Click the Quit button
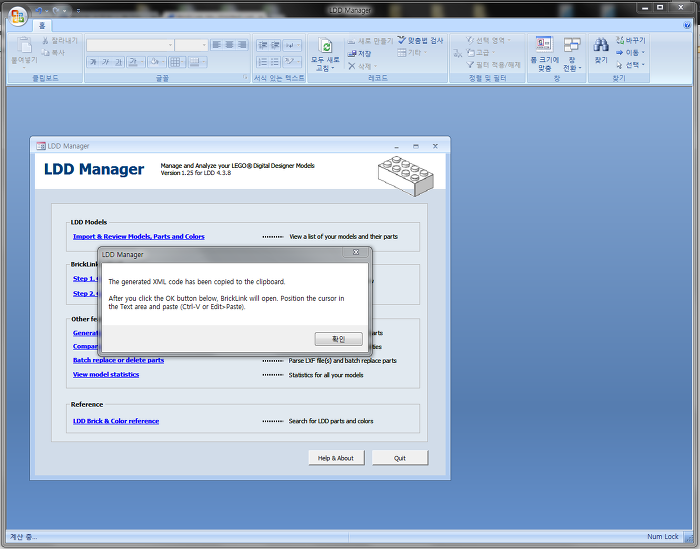Screen dimensions: 700x549 400,458
